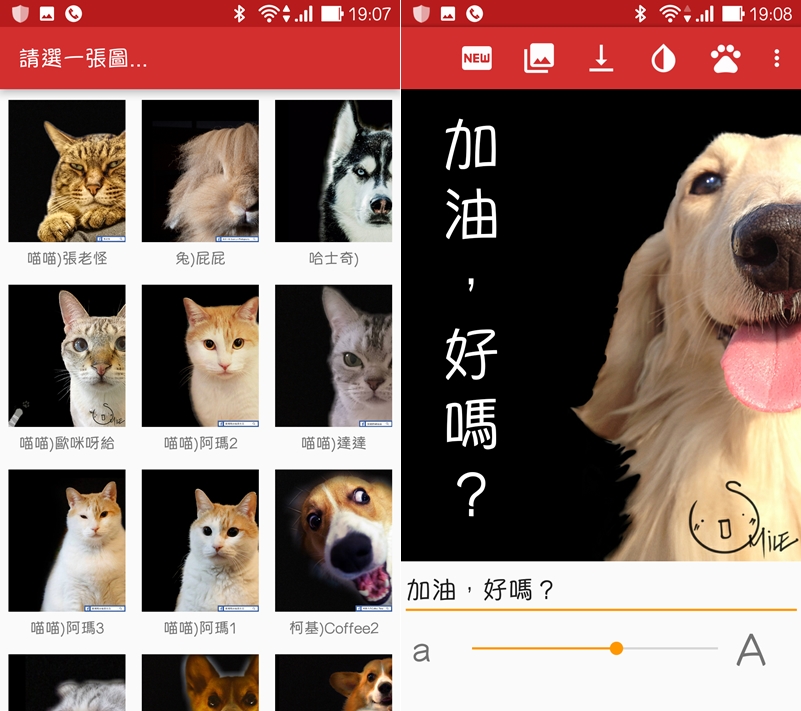The image size is (801, 711).
Task: Open the image gallery icon
Action: point(539,59)
